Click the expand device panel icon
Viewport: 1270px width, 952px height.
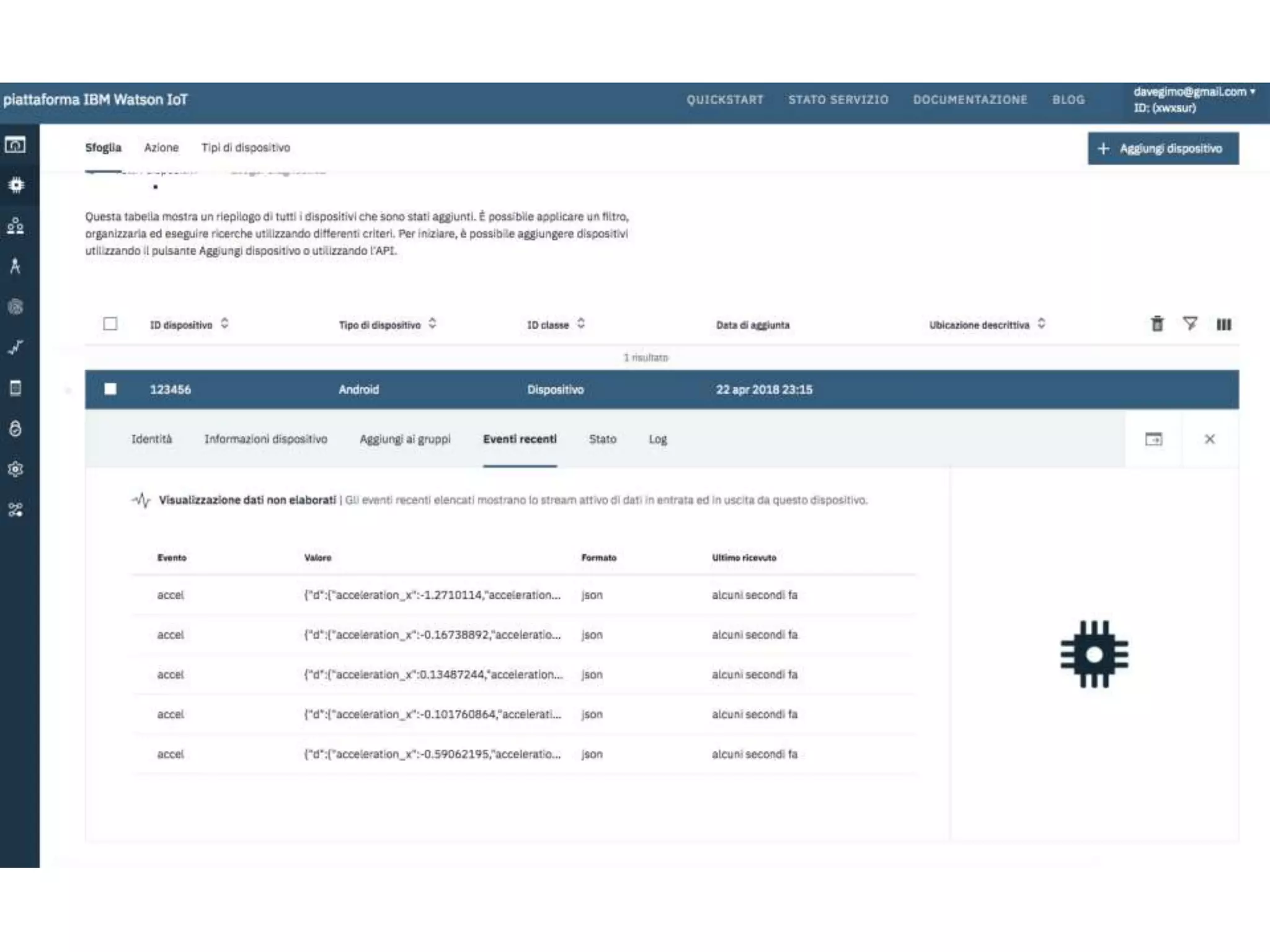point(1153,439)
